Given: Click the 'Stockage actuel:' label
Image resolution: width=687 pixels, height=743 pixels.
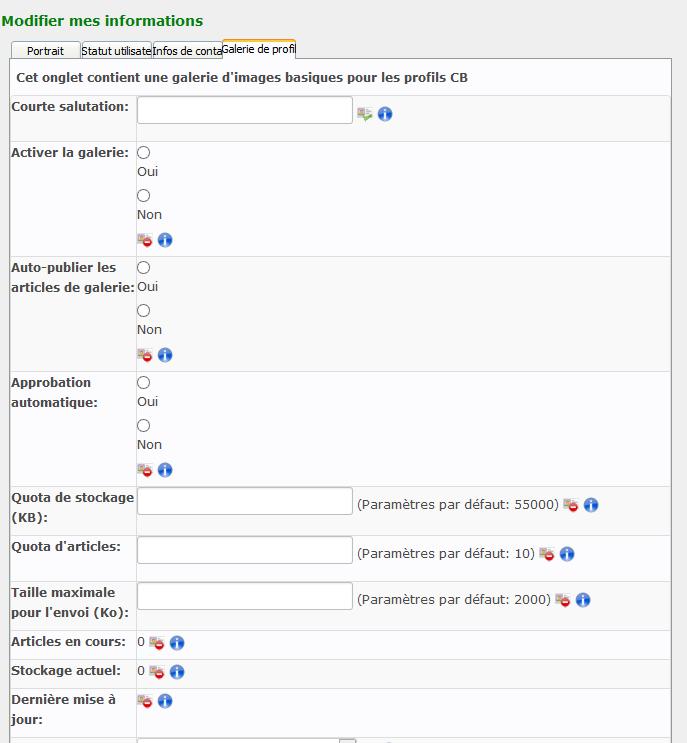Looking at the screenshot, I should (66, 671).
